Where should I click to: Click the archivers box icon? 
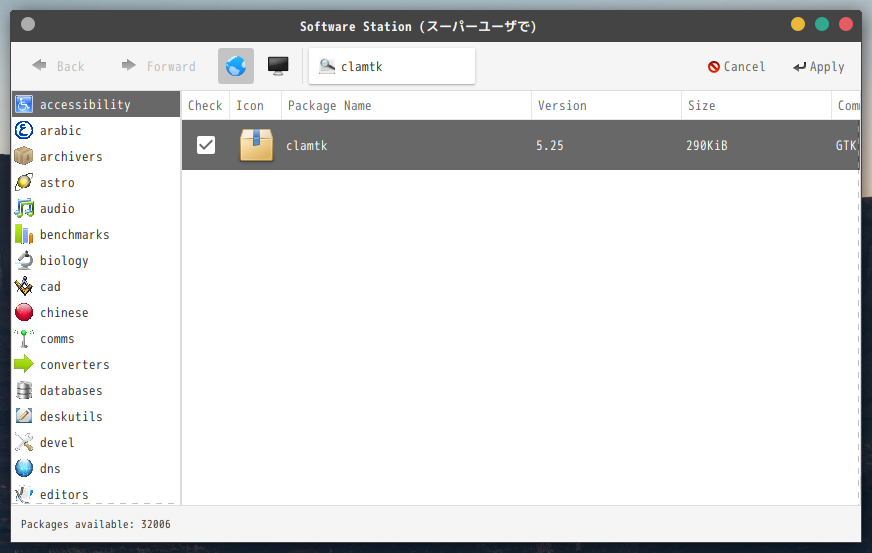pyautogui.click(x=24, y=156)
